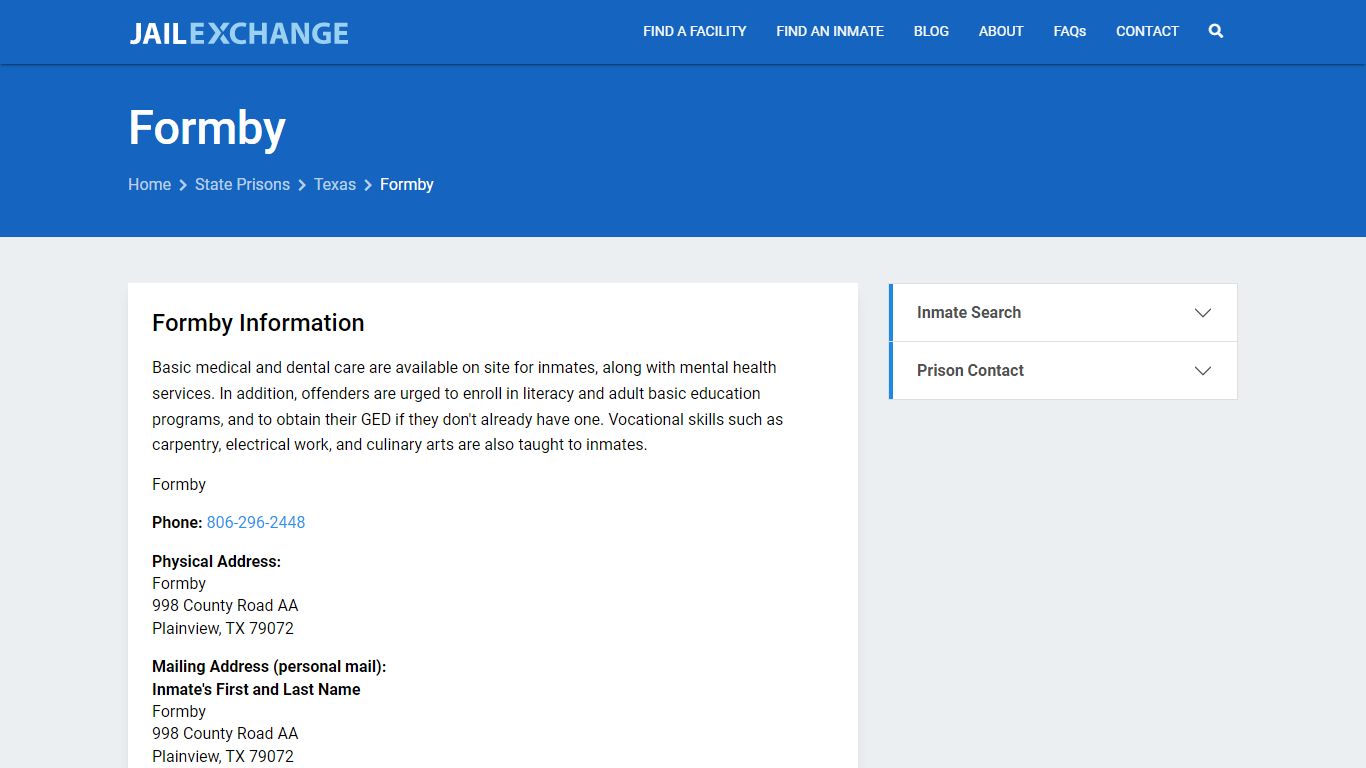The width and height of the screenshot is (1366, 768).
Task: Go to the Blog page
Action: (931, 31)
